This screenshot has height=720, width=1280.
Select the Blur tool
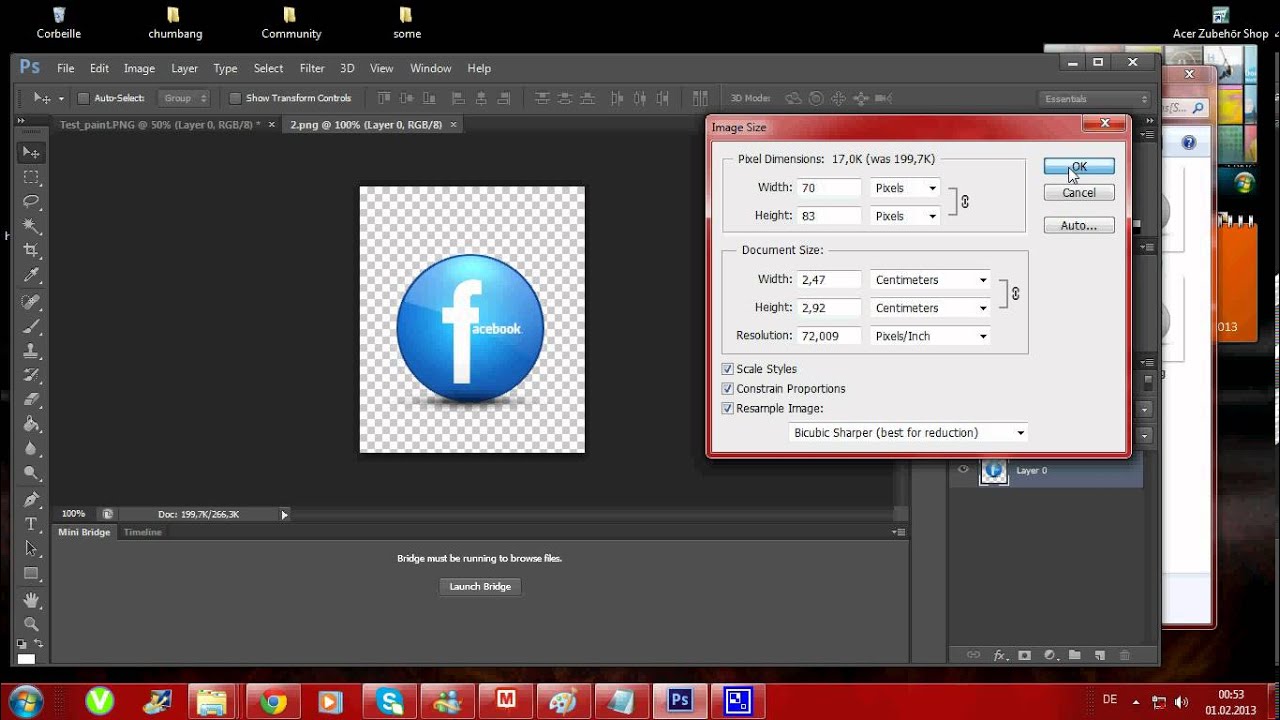coord(31,450)
